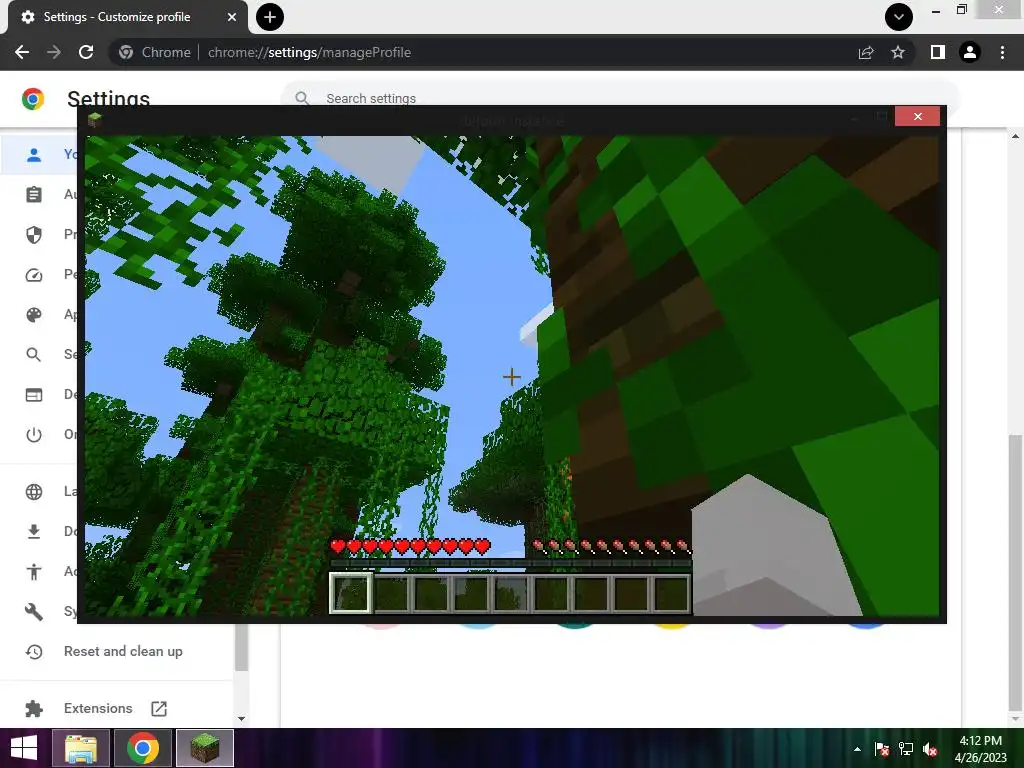Restore down the Chrome window
Image resolution: width=1024 pixels, height=768 pixels.
962,10
